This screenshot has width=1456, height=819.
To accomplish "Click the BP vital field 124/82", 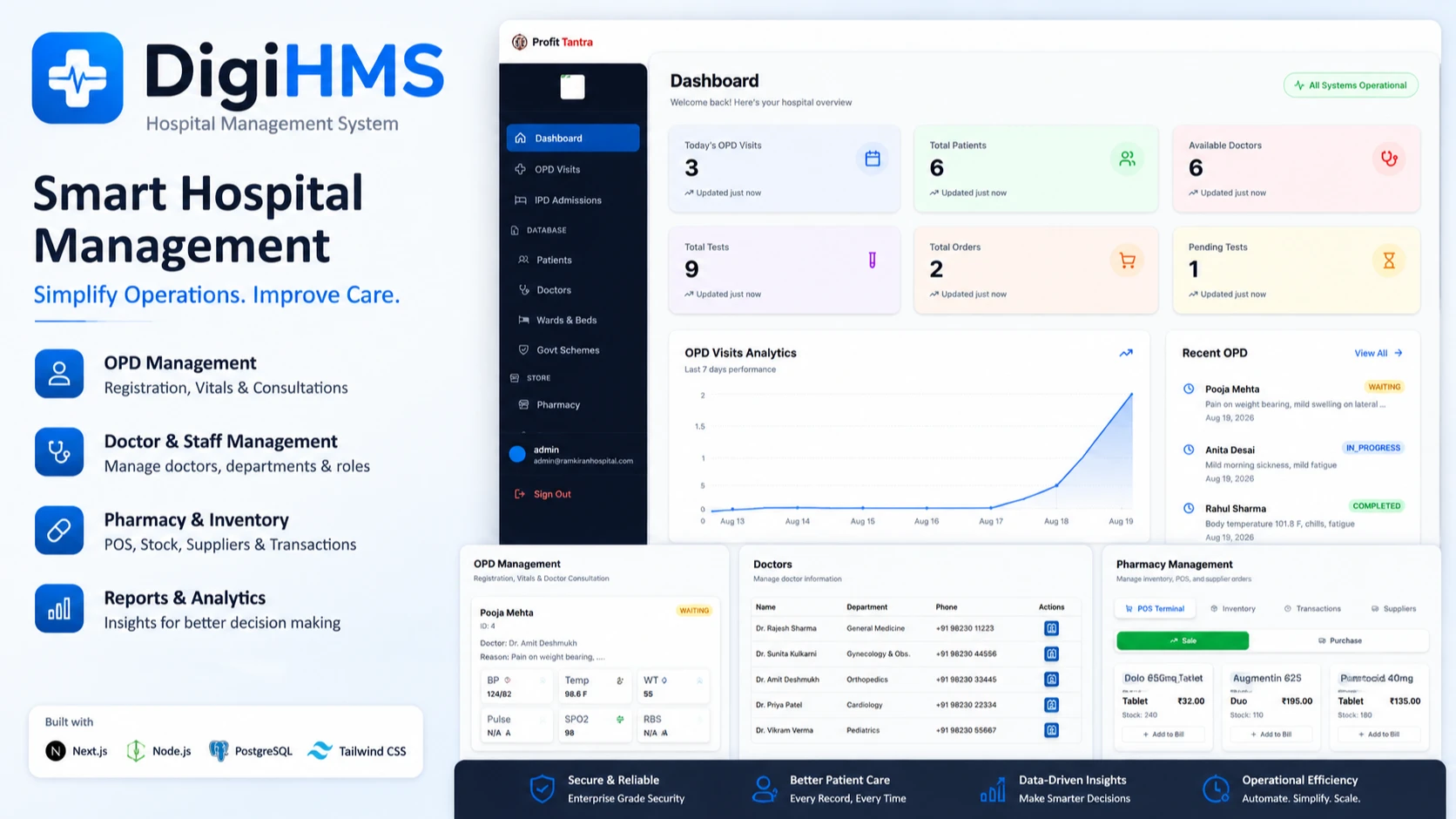I will [517, 687].
